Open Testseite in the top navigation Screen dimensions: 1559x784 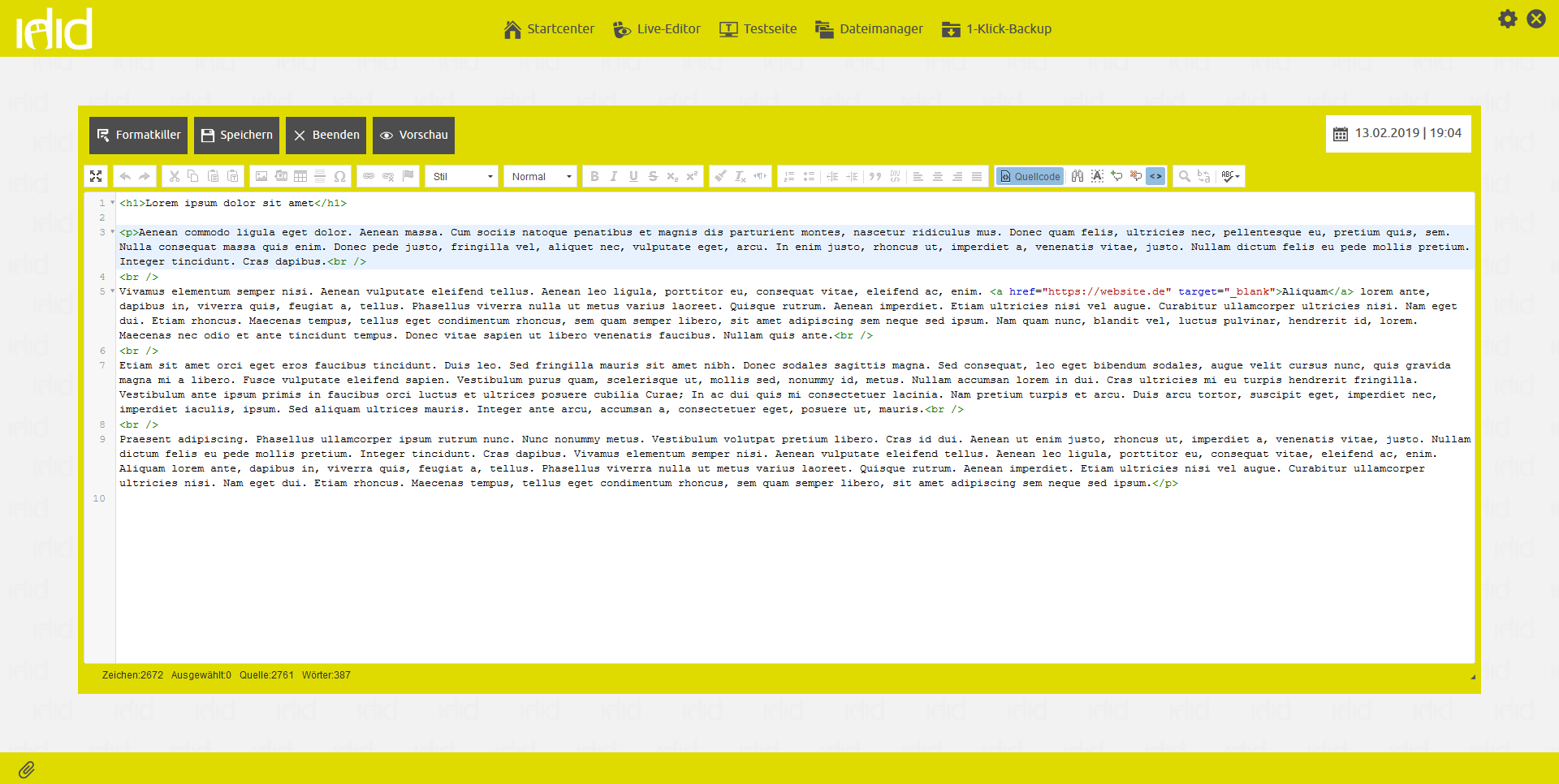[758, 29]
